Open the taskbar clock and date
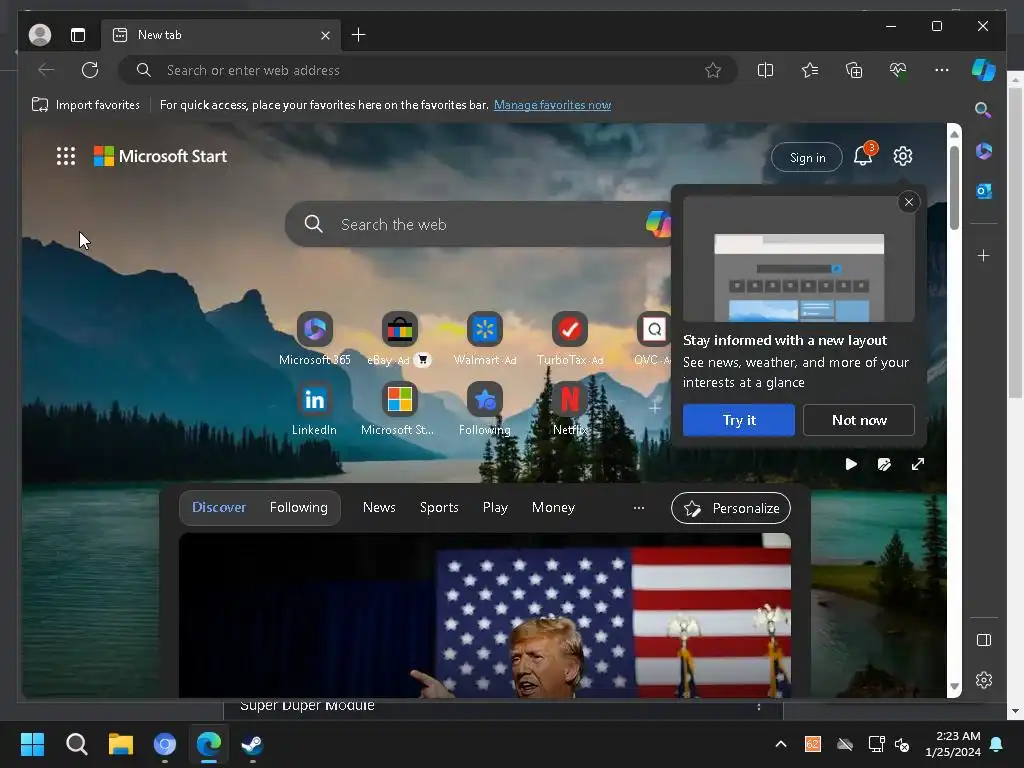The width and height of the screenshot is (1024, 768). (953, 744)
